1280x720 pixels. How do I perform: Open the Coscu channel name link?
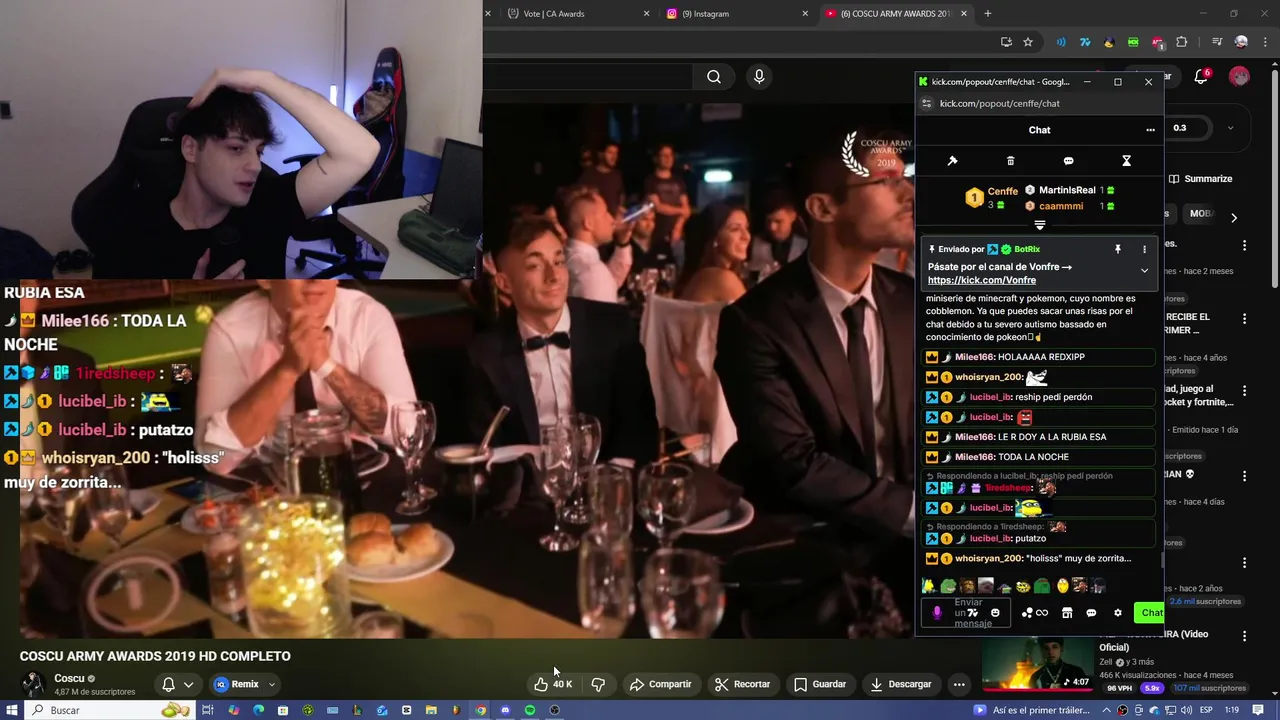coord(69,678)
